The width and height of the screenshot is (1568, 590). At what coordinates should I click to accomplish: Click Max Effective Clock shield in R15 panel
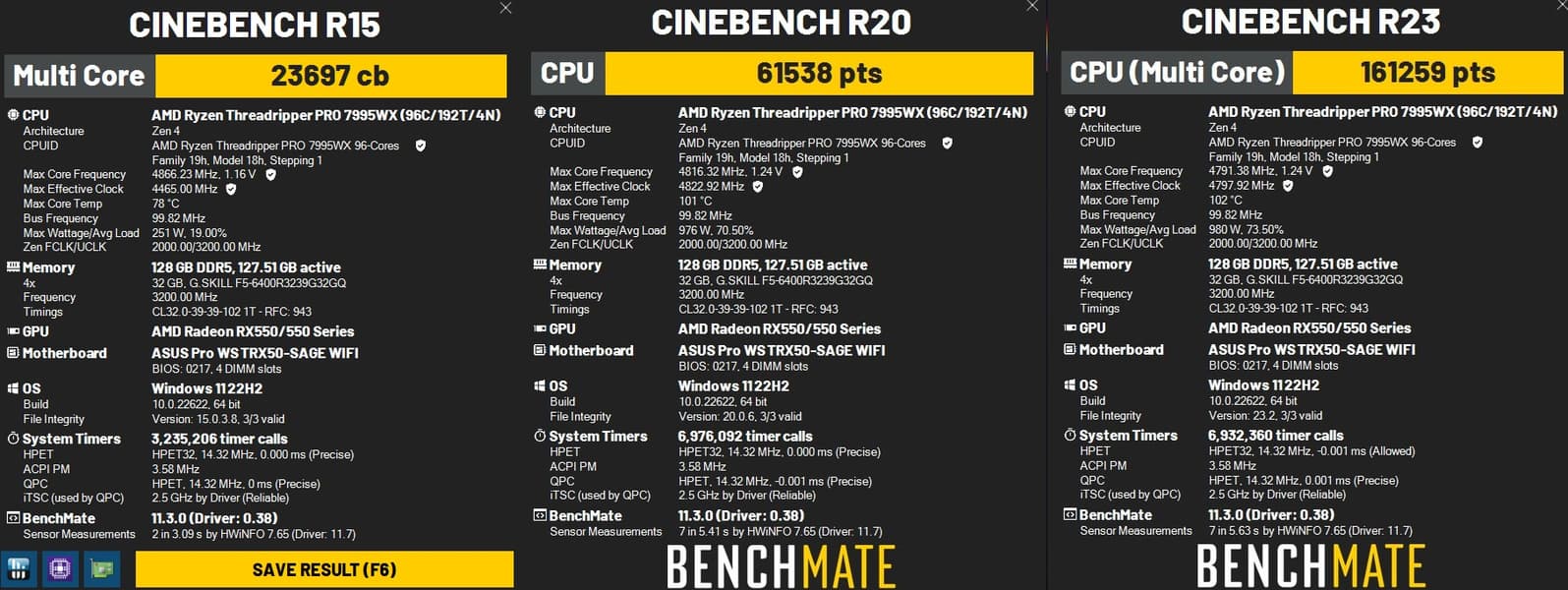point(231,189)
